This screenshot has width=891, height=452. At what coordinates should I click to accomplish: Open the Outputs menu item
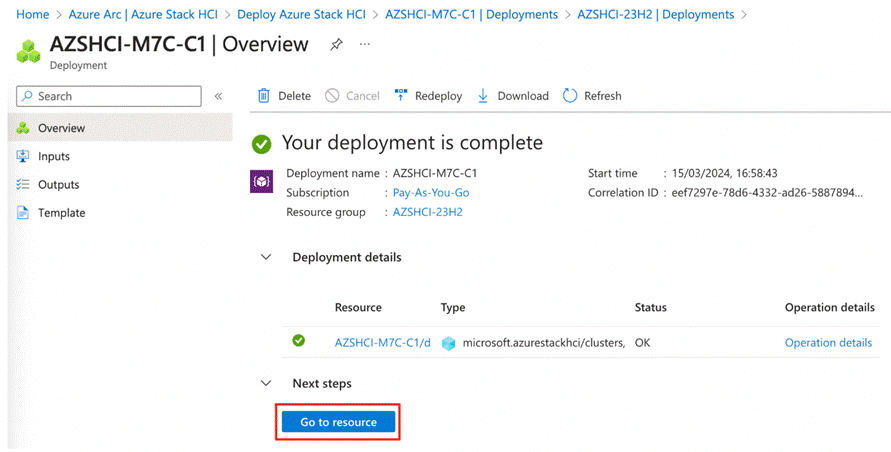[58, 185]
